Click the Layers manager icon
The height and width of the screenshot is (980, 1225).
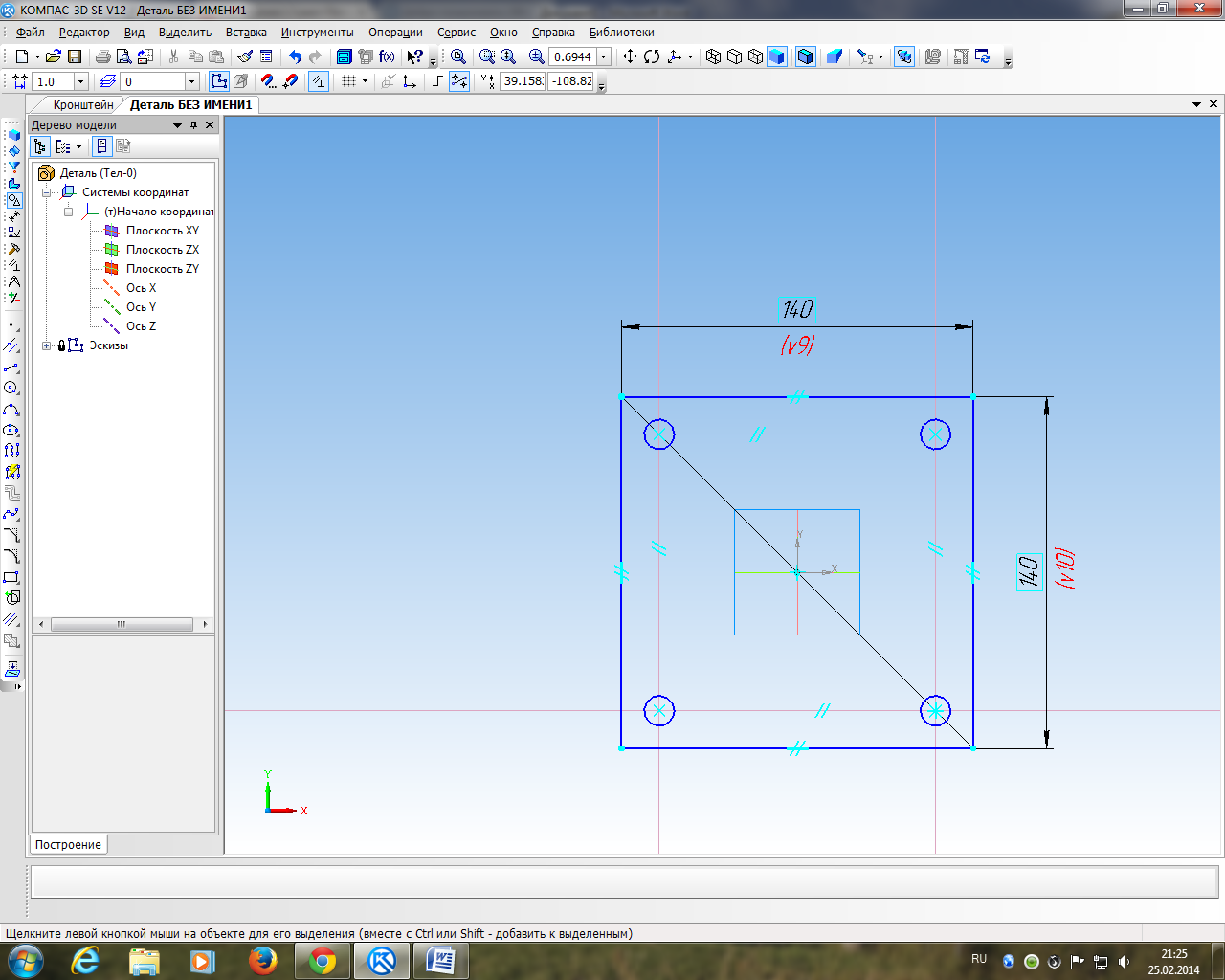[x=107, y=81]
